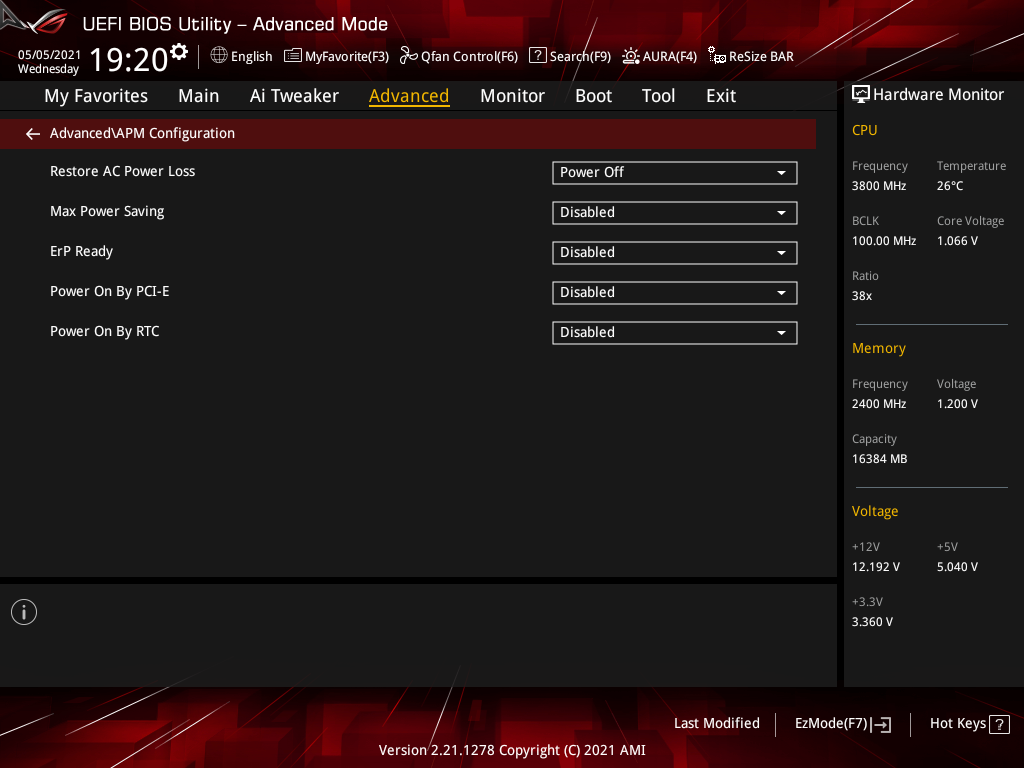Open Power On By PCI-E dropdown
This screenshot has height=768, width=1024.
(675, 293)
